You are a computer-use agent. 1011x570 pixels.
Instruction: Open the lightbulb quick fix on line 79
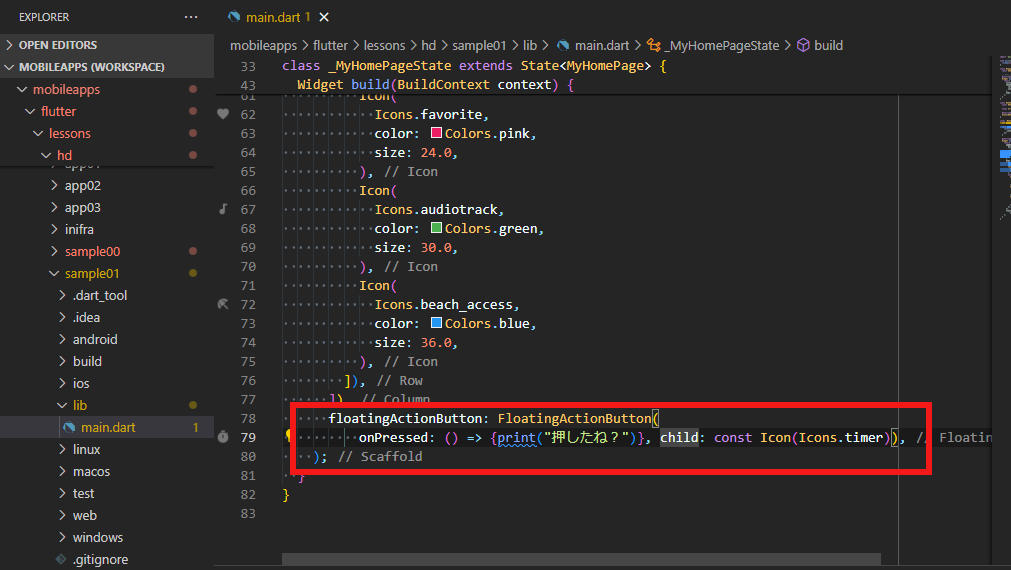(x=290, y=437)
